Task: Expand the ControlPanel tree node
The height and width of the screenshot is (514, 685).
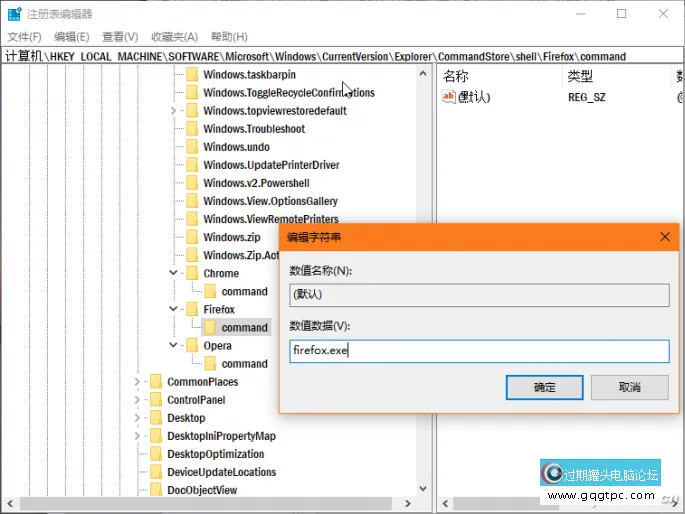Action: 137,400
